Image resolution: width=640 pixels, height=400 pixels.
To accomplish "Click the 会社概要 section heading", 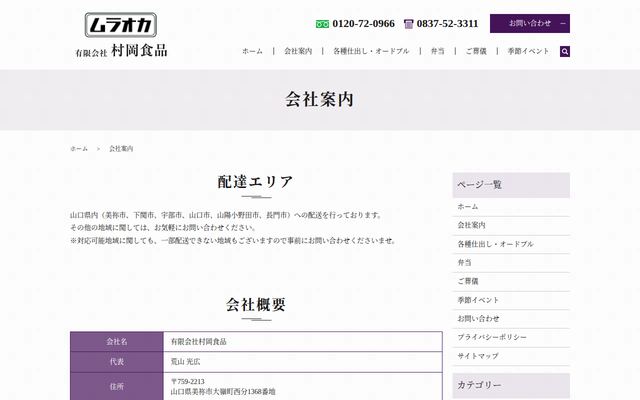I will 256,304.
